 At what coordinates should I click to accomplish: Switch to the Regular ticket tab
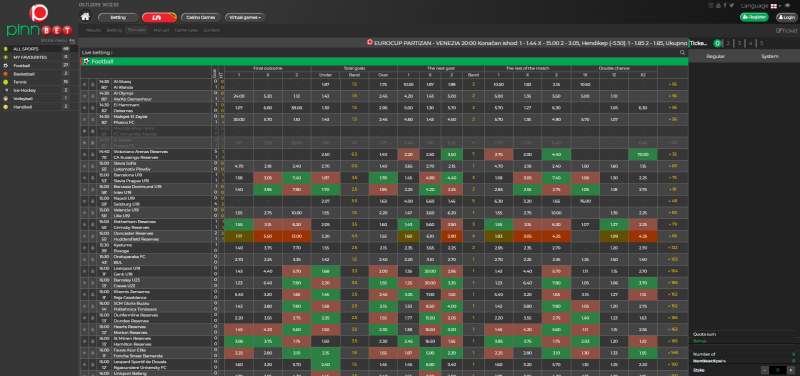click(x=715, y=57)
